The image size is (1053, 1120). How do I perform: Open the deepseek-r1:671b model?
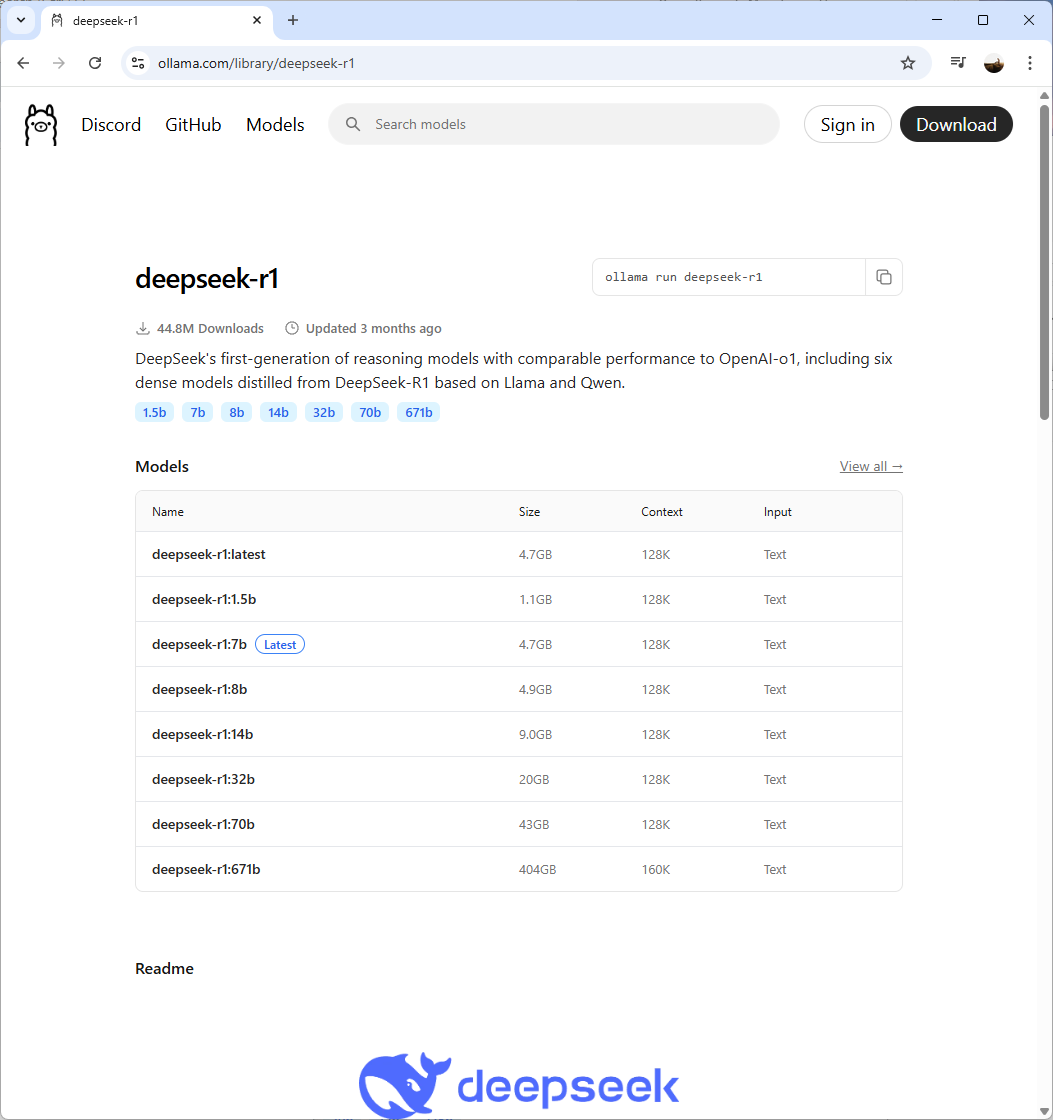pyautogui.click(x=206, y=869)
